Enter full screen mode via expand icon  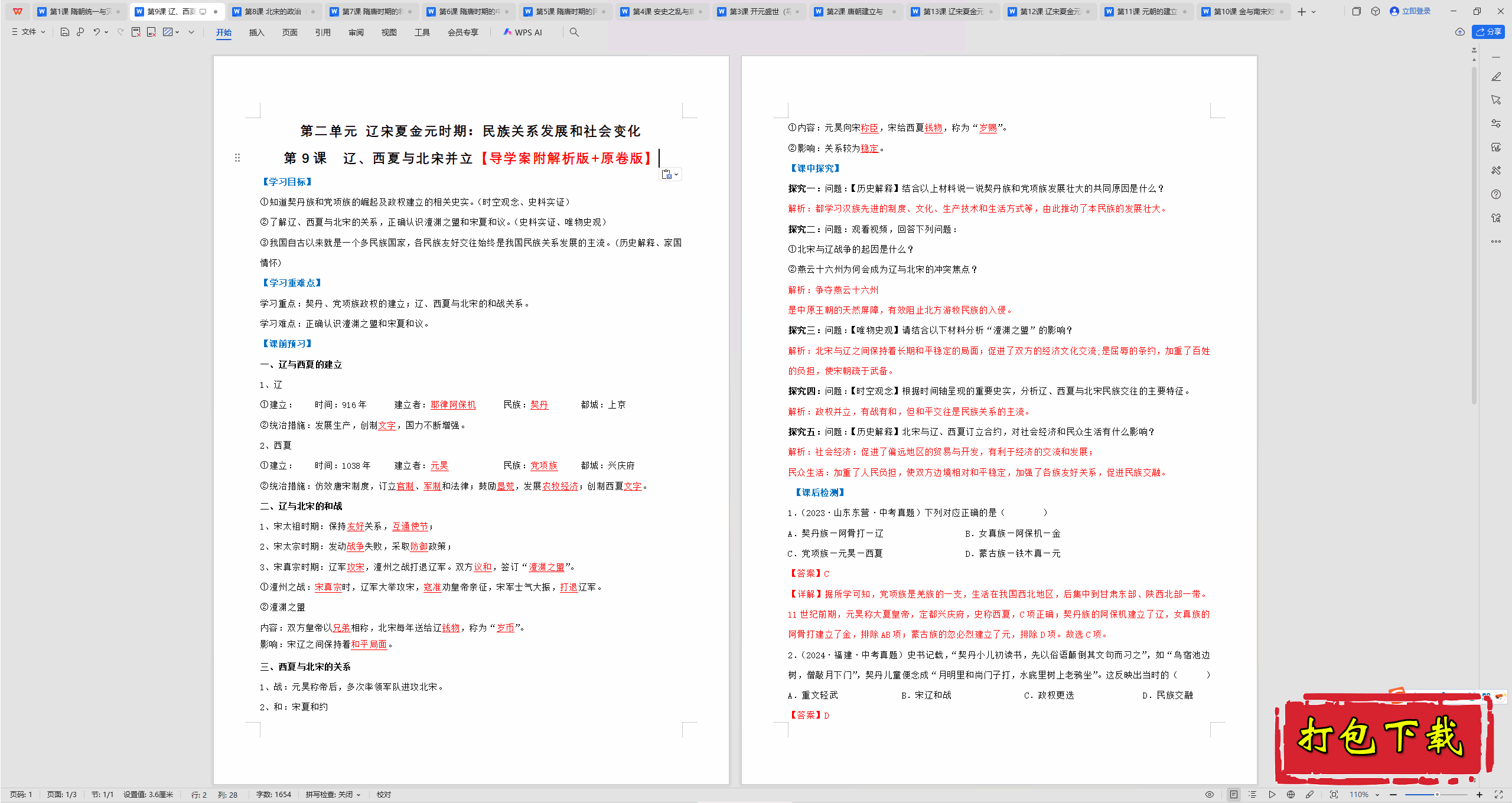click(x=1498, y=795)
